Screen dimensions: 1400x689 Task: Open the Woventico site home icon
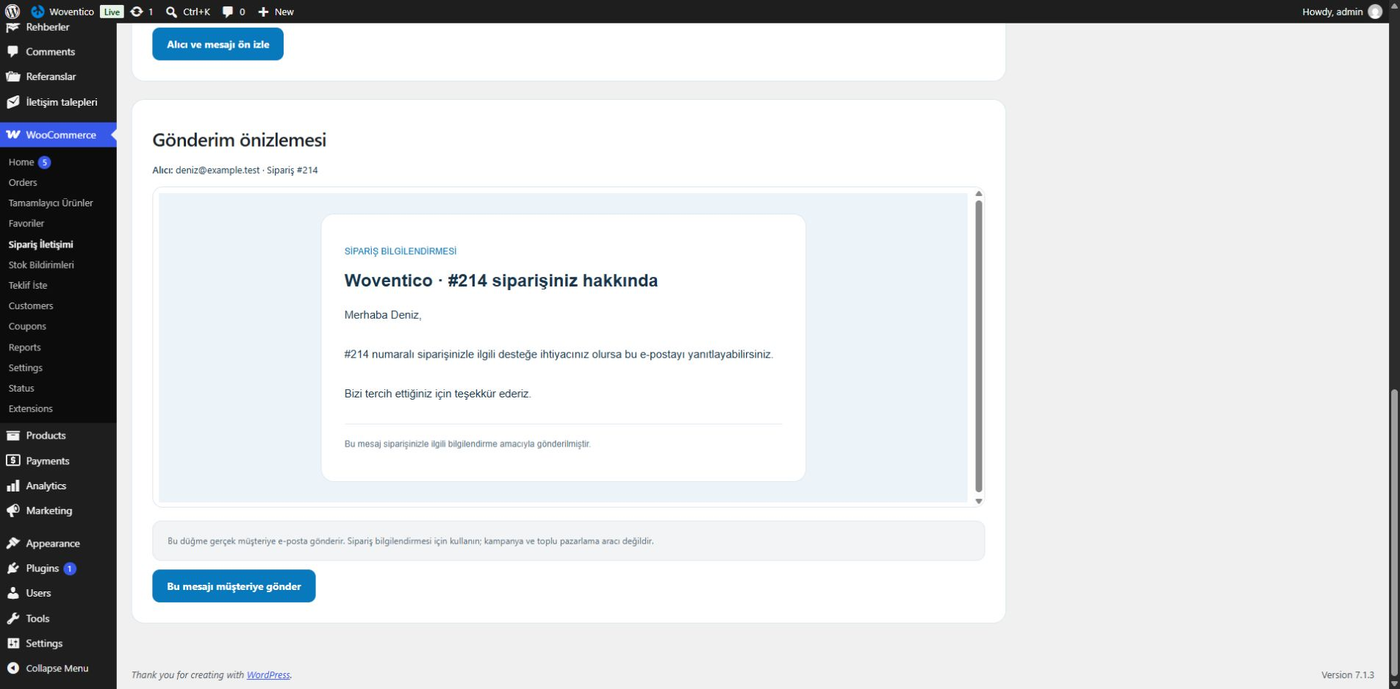click(x=37, y=12)
